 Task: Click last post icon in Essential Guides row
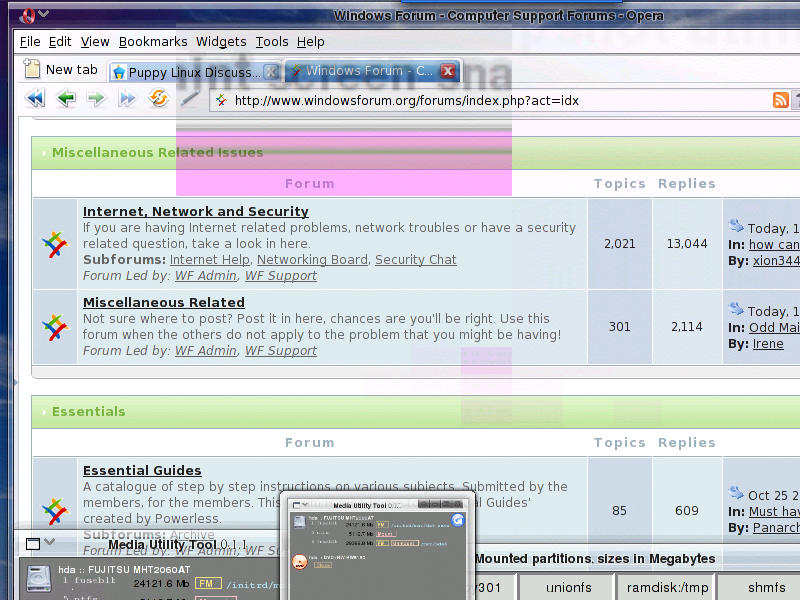[x=736, y=492]
